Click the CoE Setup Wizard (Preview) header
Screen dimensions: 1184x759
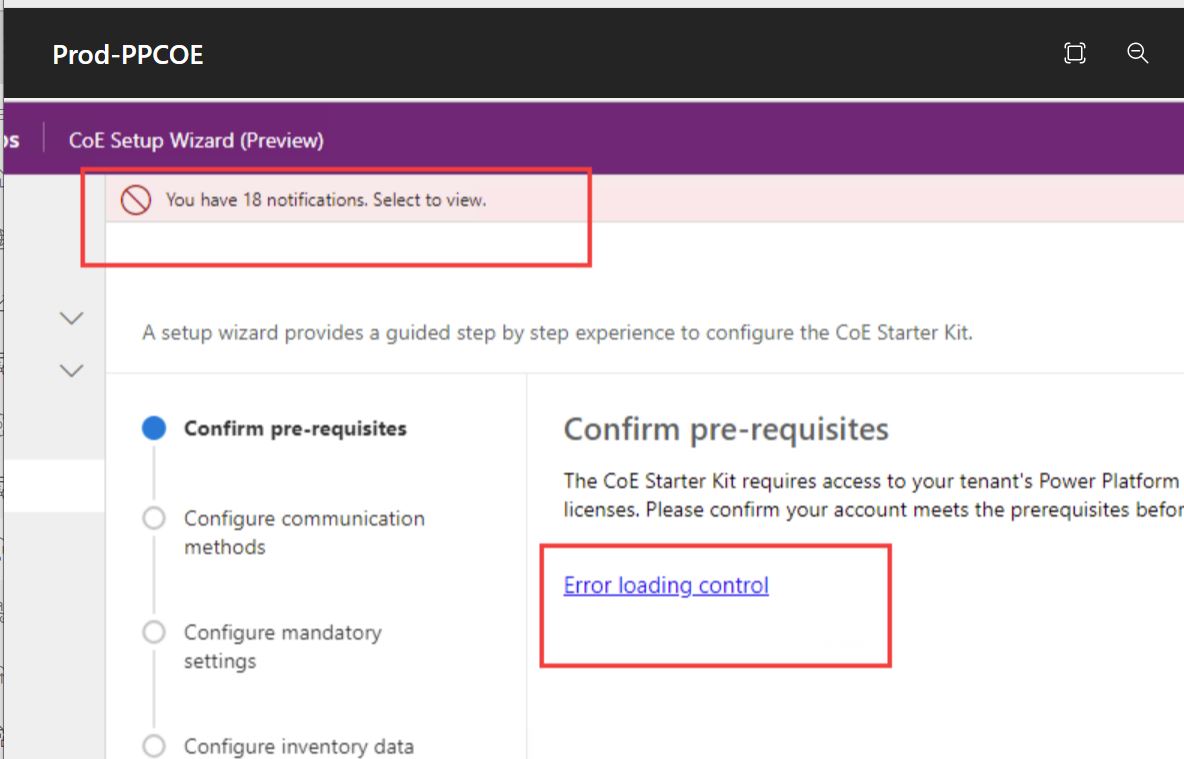point(196,140)
